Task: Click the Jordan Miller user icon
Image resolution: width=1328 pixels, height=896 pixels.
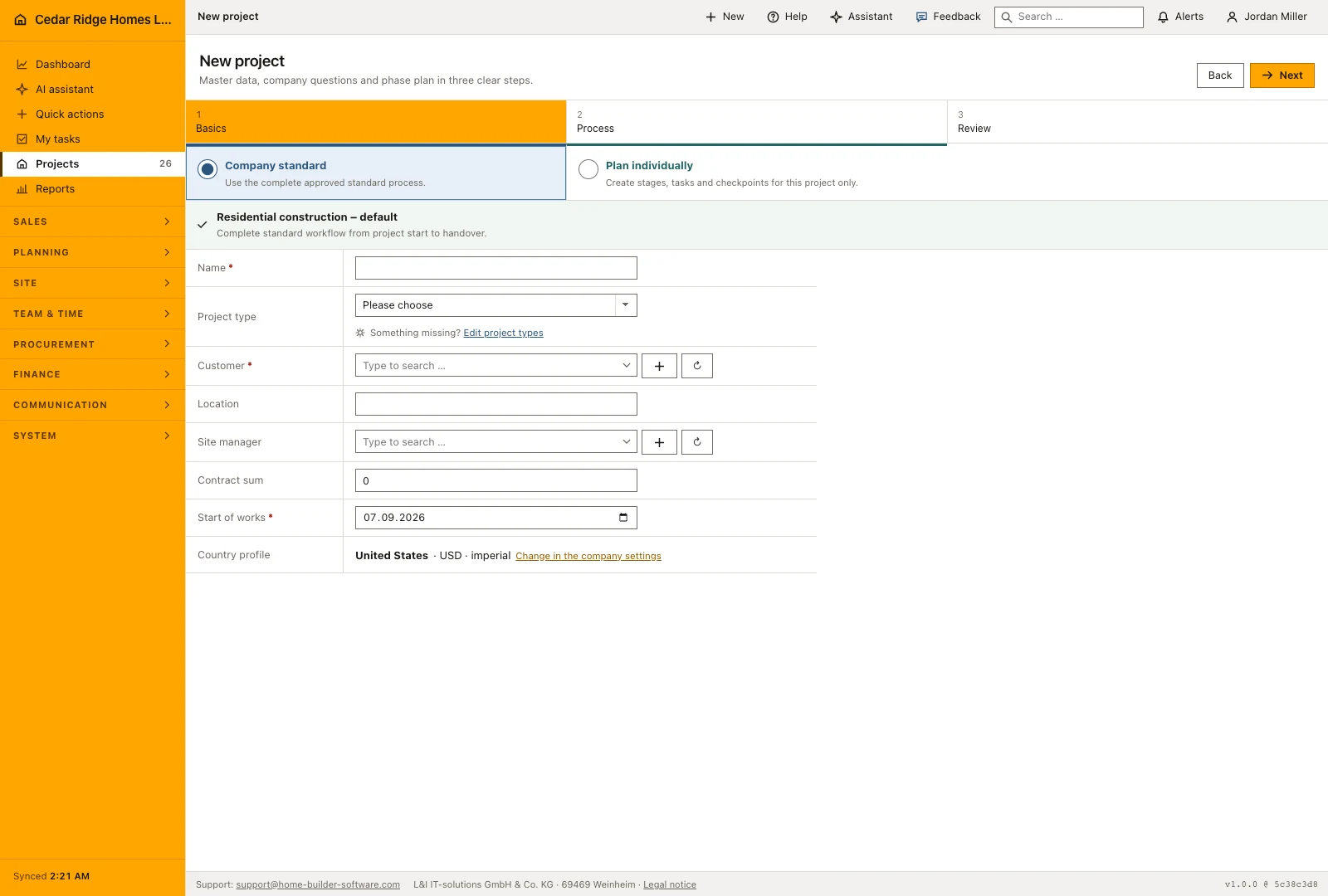Action: point(1232,17)
